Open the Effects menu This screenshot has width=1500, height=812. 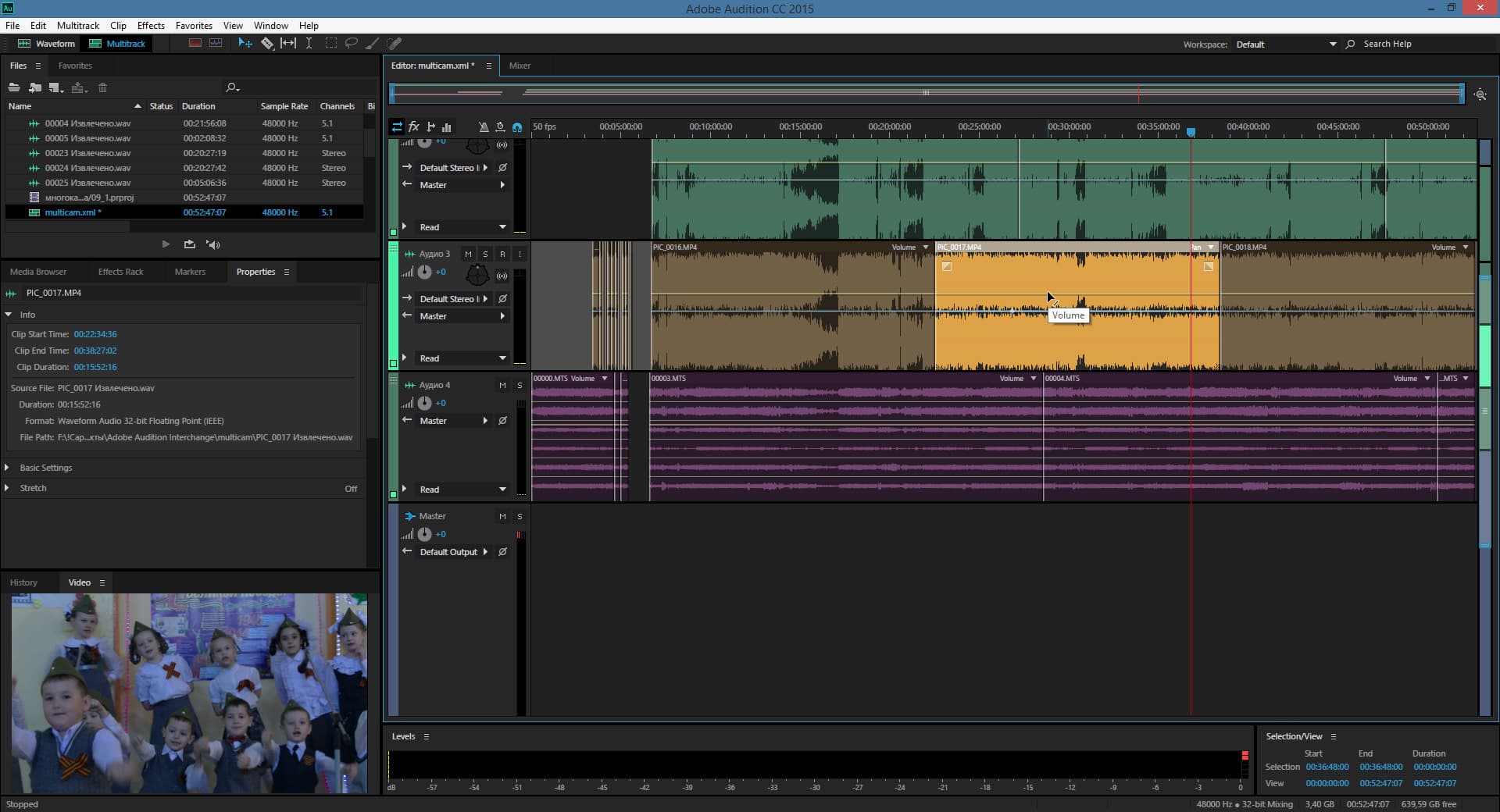(151, 25)
